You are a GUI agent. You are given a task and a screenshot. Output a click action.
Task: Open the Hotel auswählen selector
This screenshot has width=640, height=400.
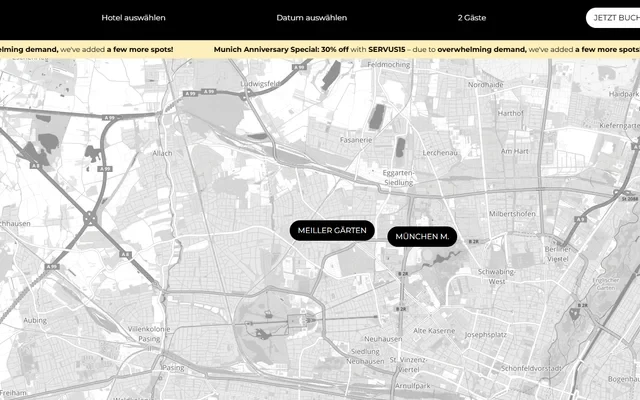click(x=133, y=18)
